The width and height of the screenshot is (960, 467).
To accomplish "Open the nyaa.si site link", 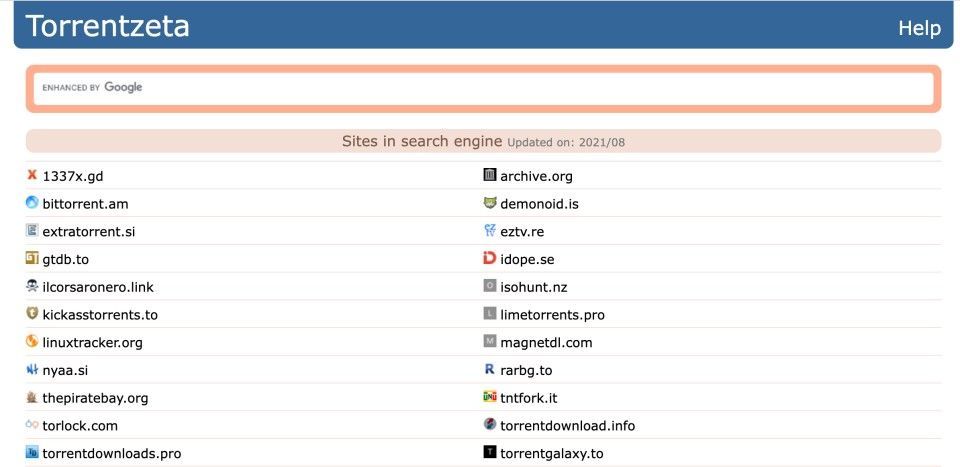I will (65, 370).
